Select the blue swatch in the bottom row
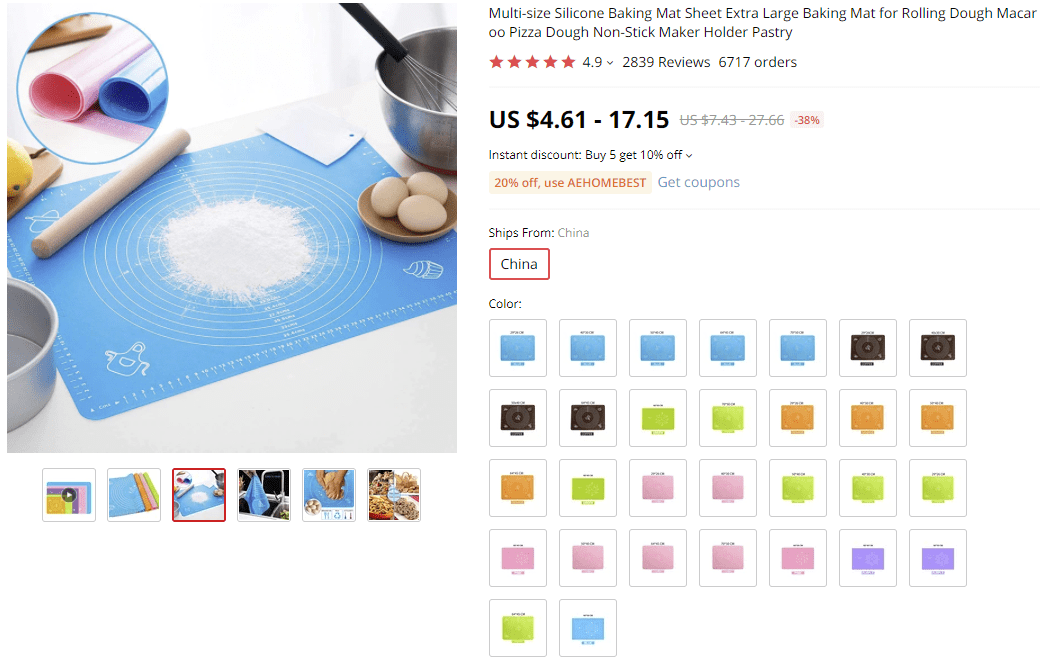This screenshot has height=668, width=1042. [x=588, y=628]
